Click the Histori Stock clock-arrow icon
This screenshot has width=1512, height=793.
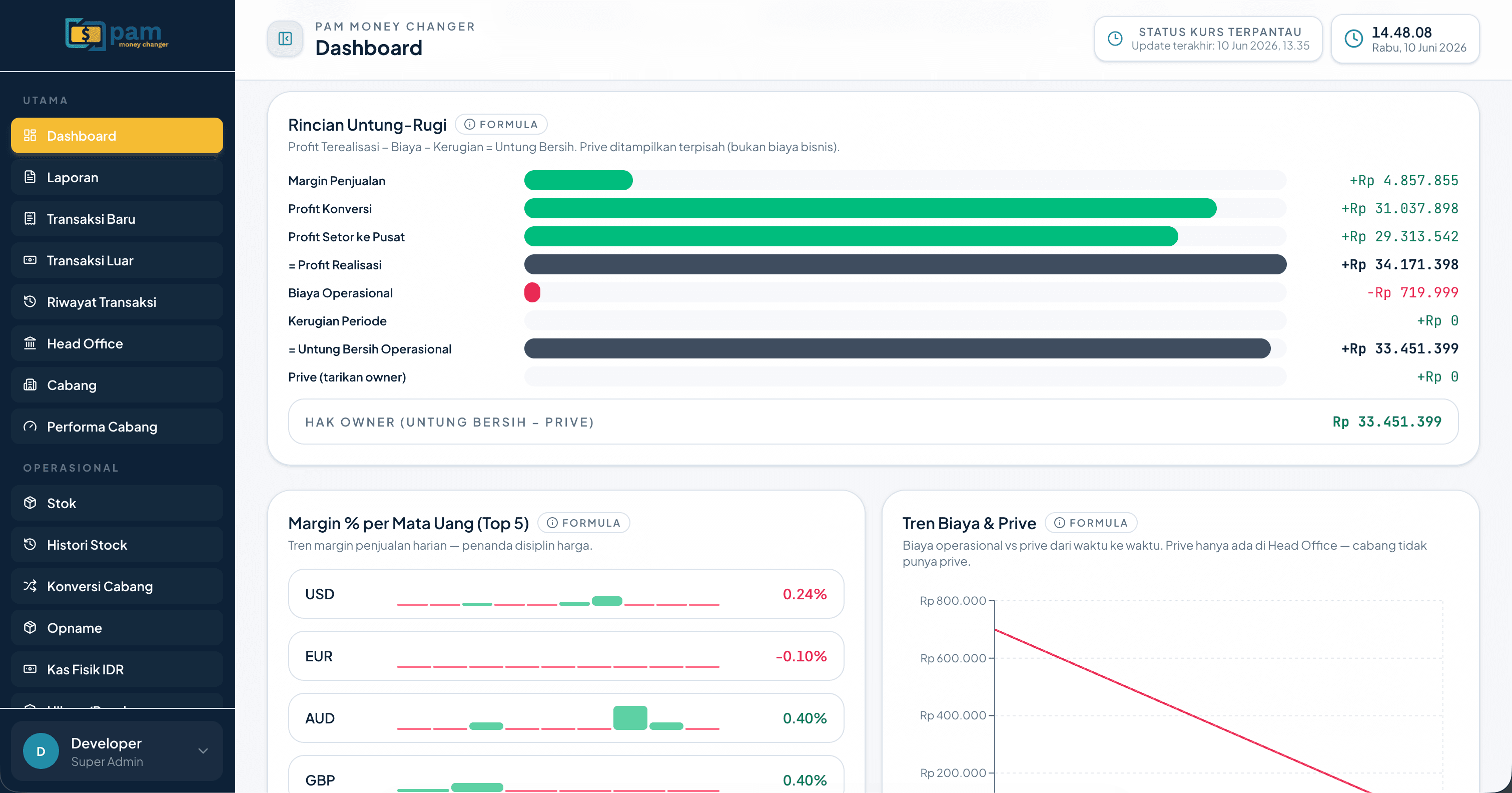tap(30, 545)
